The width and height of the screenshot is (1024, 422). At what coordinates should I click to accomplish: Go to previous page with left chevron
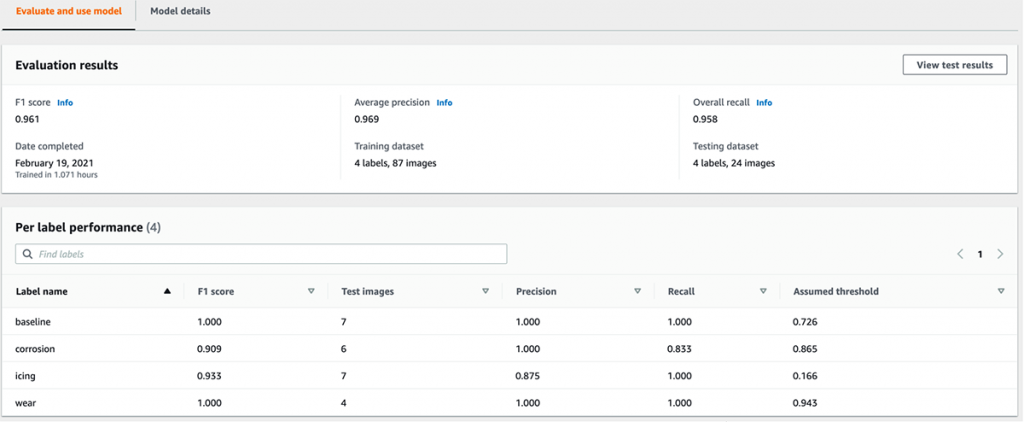960,254
